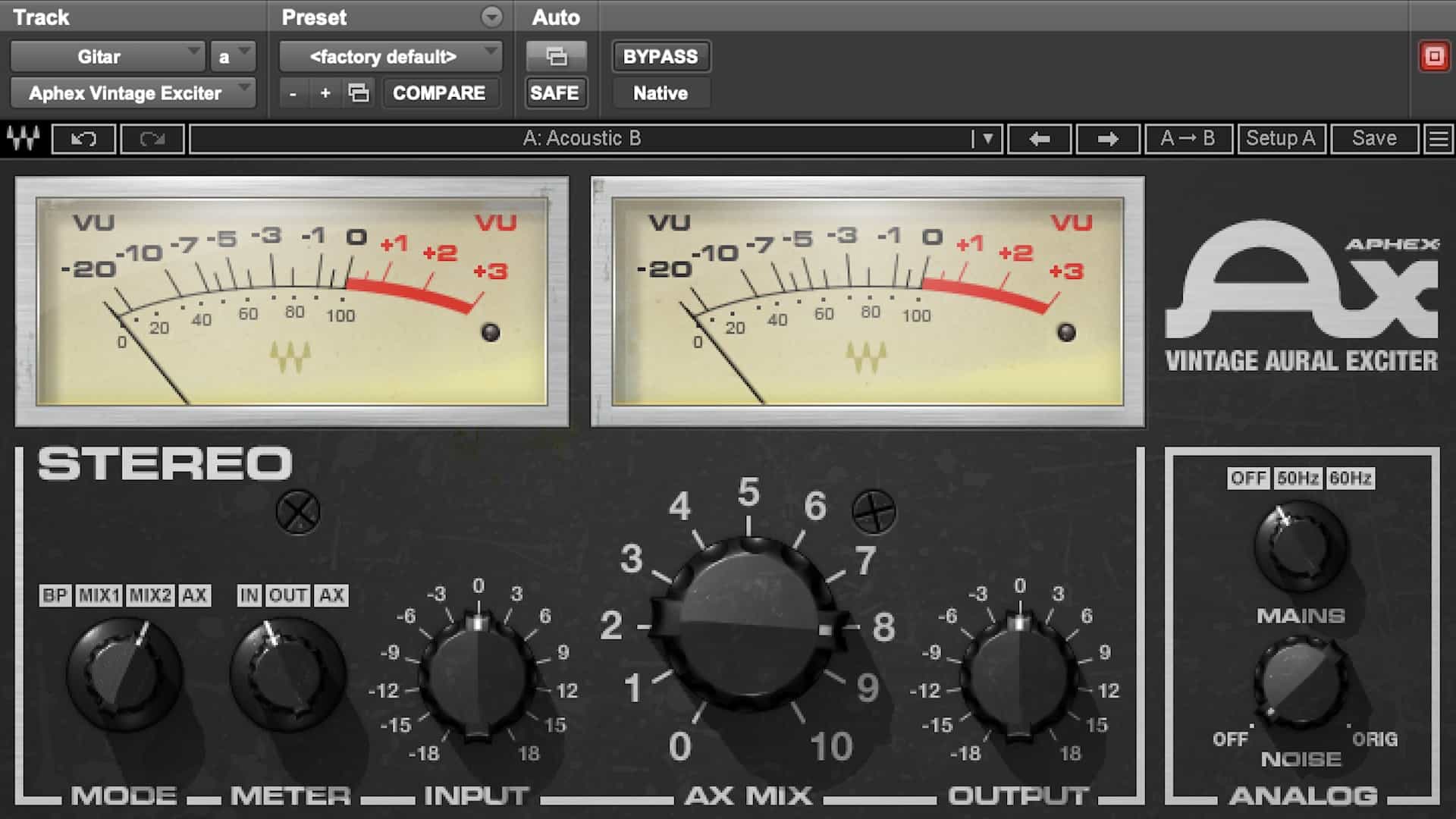Screen dimensions: 1456x819
Task: Click the previous-preset left arrow icon
Action: click(1039, 139)
